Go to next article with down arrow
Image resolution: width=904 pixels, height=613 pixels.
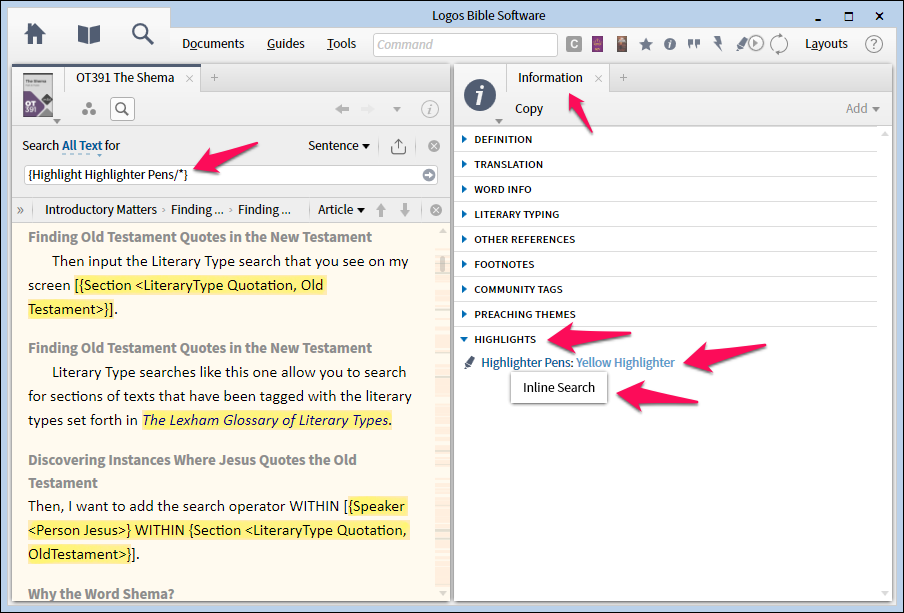point(405,210)
